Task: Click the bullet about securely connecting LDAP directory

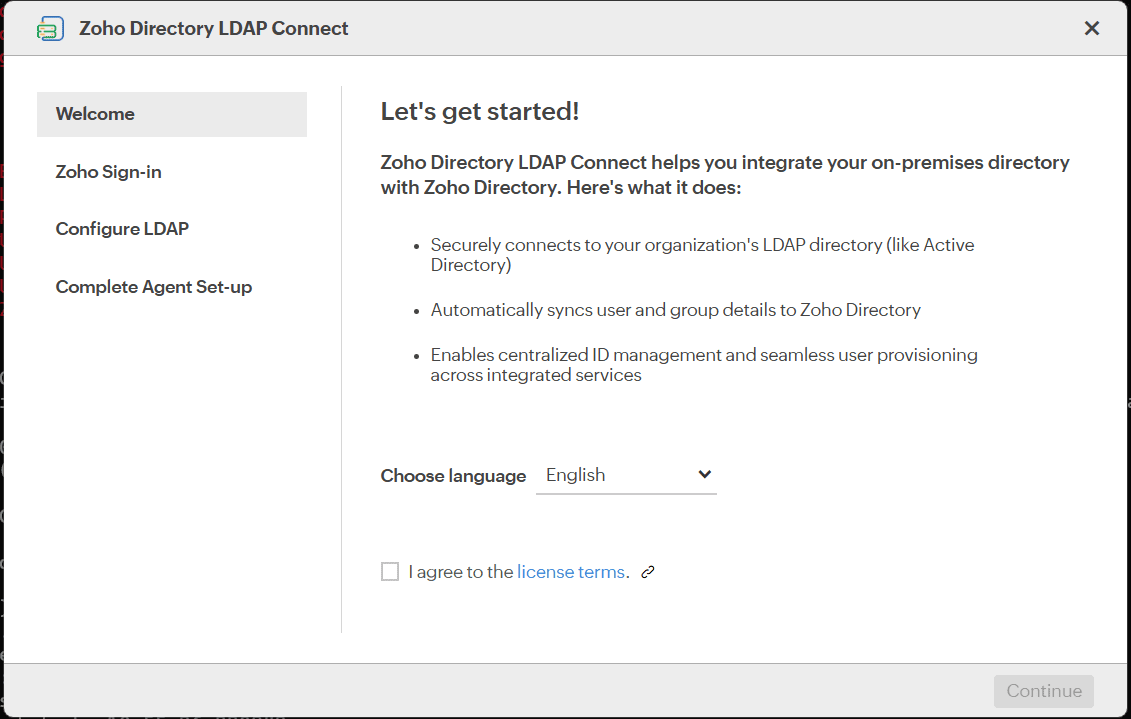Action: pos(702,255)
